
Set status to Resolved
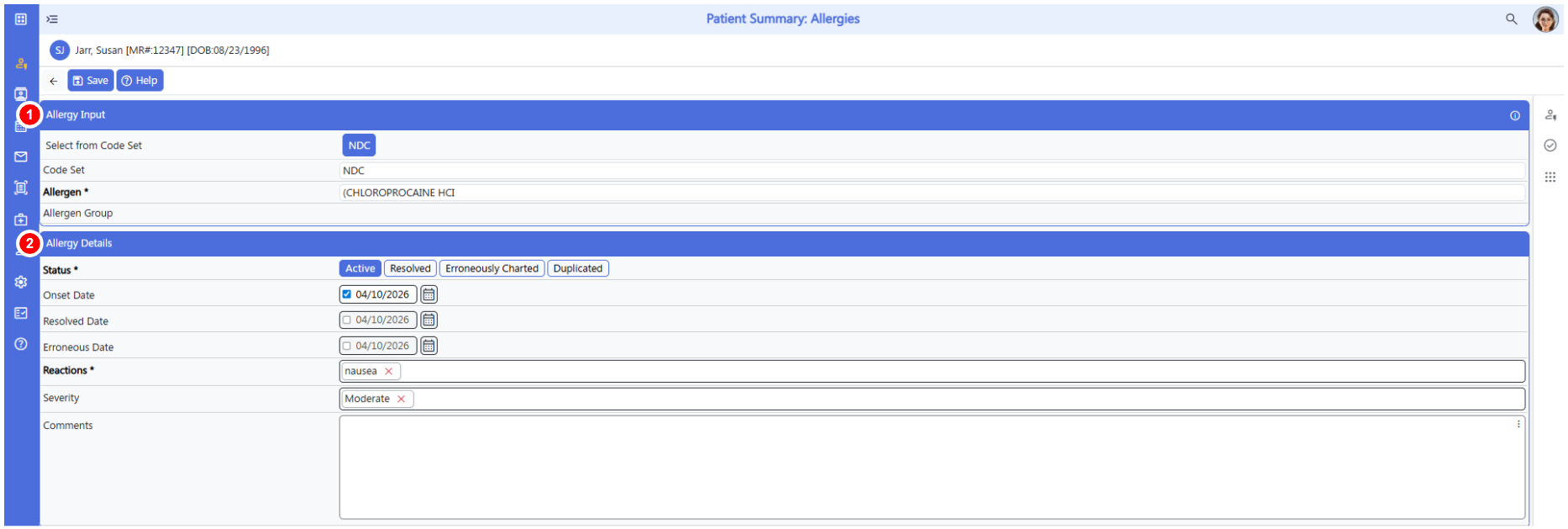[410, 268]
